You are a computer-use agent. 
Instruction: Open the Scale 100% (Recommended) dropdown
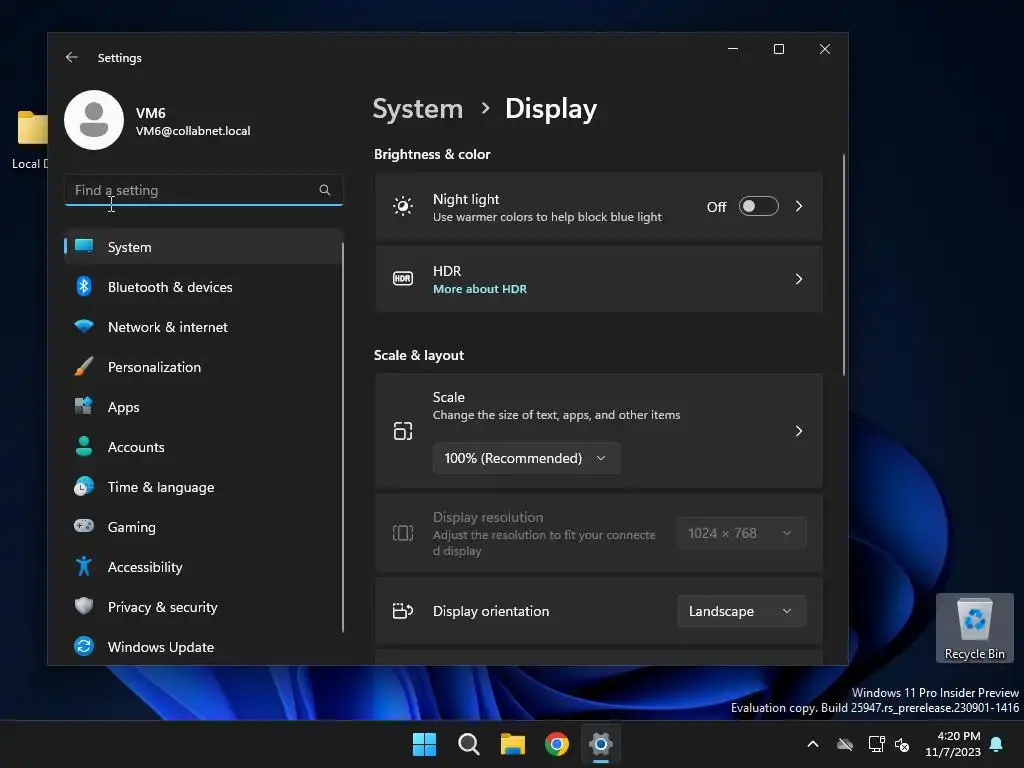click(x=526, y=458)
